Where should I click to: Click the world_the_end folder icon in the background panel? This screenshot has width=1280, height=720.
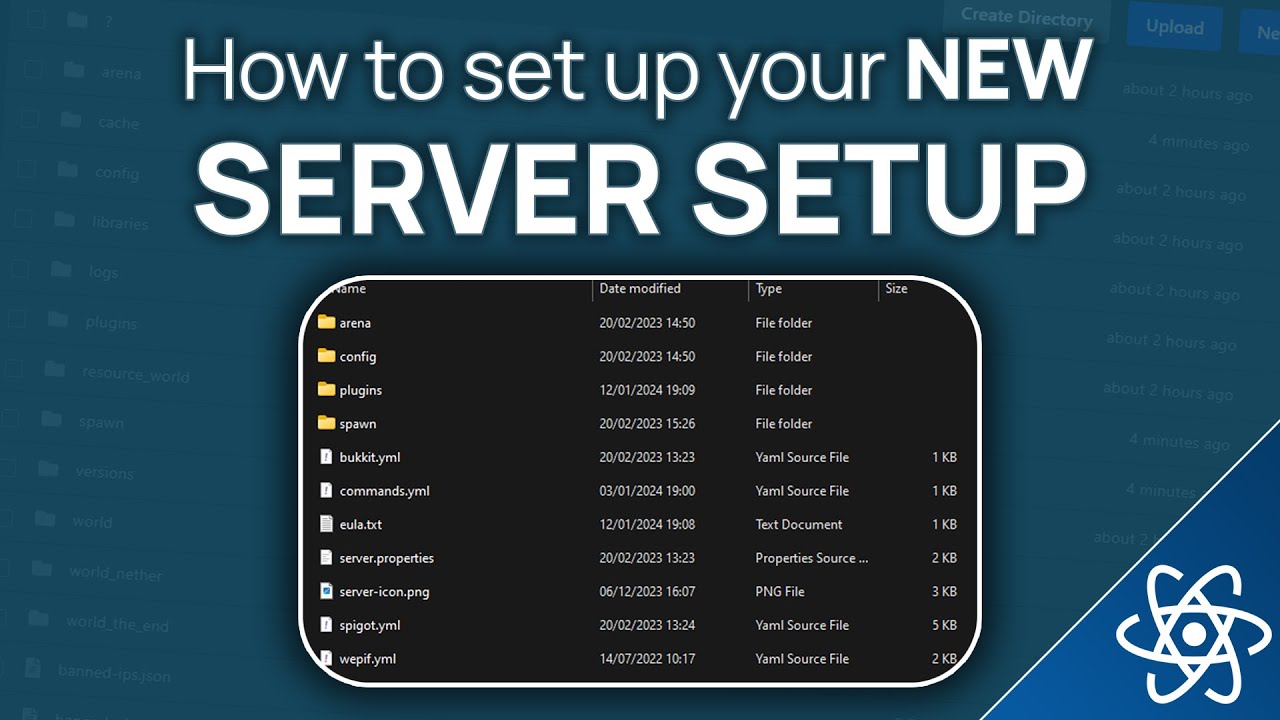38,617
